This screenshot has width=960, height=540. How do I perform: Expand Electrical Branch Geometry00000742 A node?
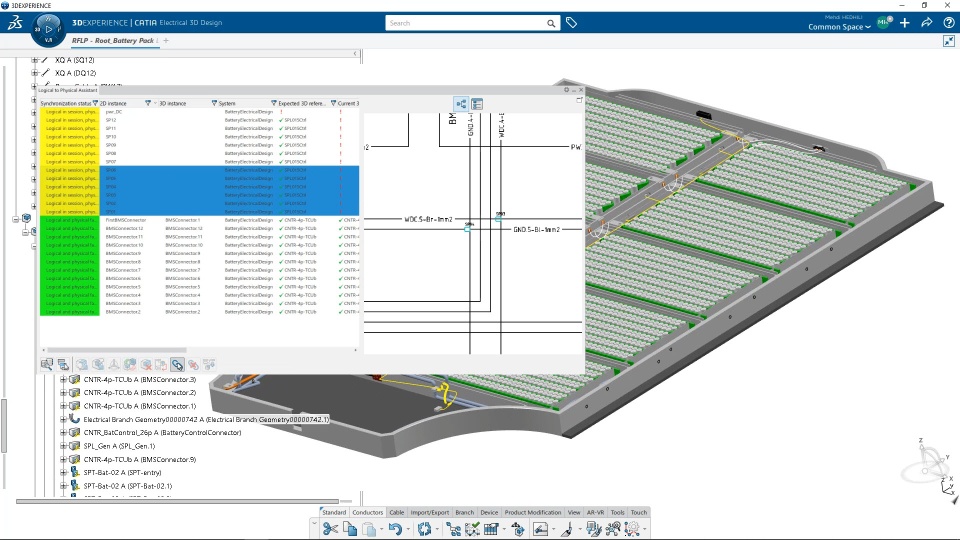coord(63,419)
